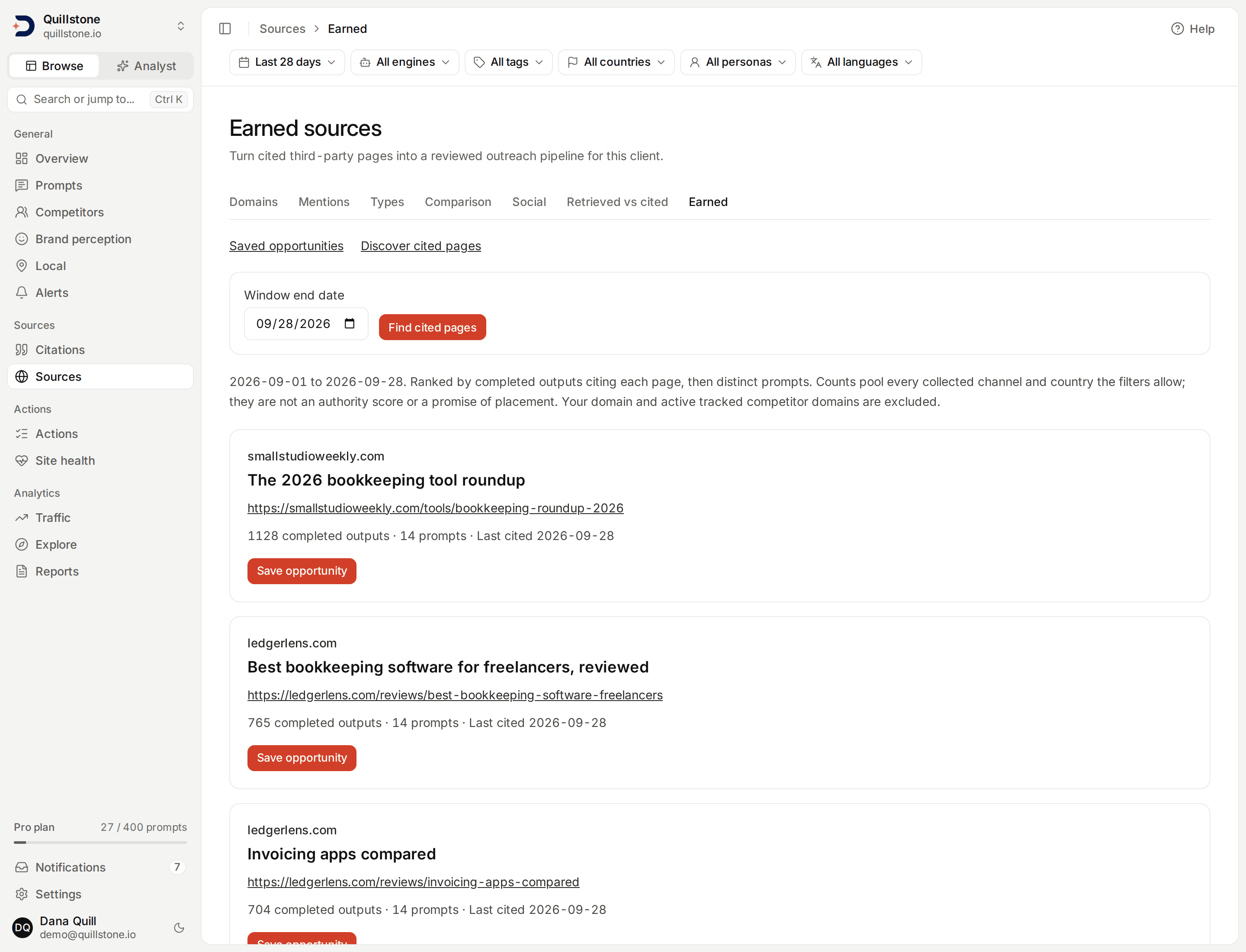Toggle the sidebar collapse icon
Screen dimensions: 1246x952
point(225,29)
